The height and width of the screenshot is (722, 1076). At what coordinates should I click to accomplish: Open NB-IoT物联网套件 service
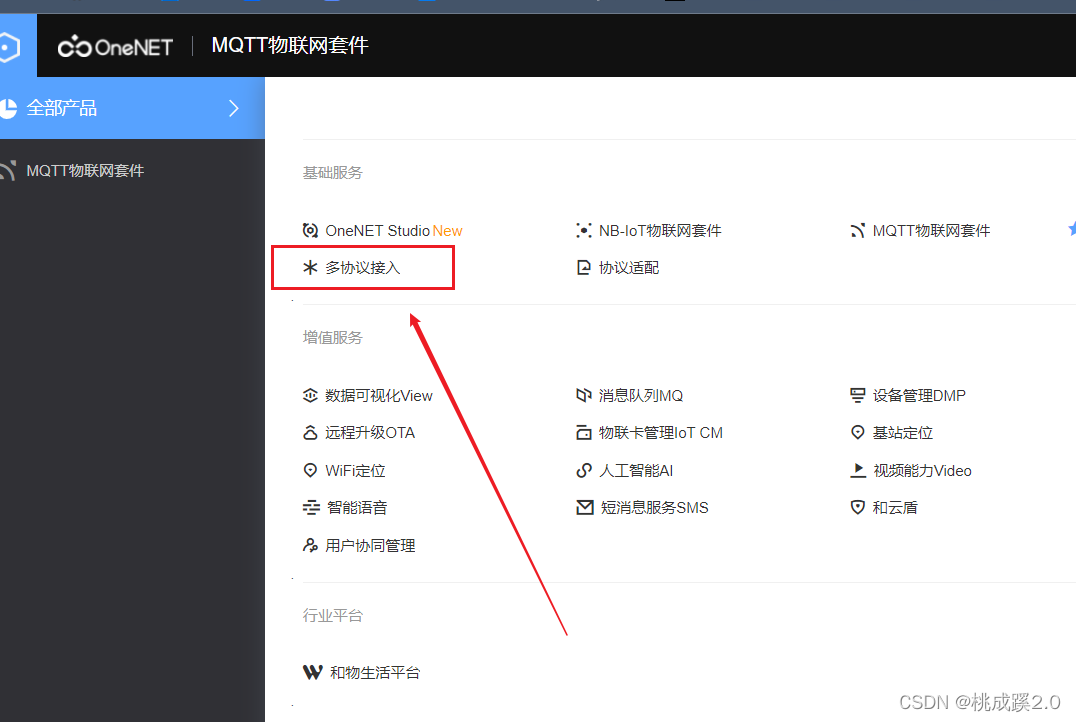(x=660, y=230)
